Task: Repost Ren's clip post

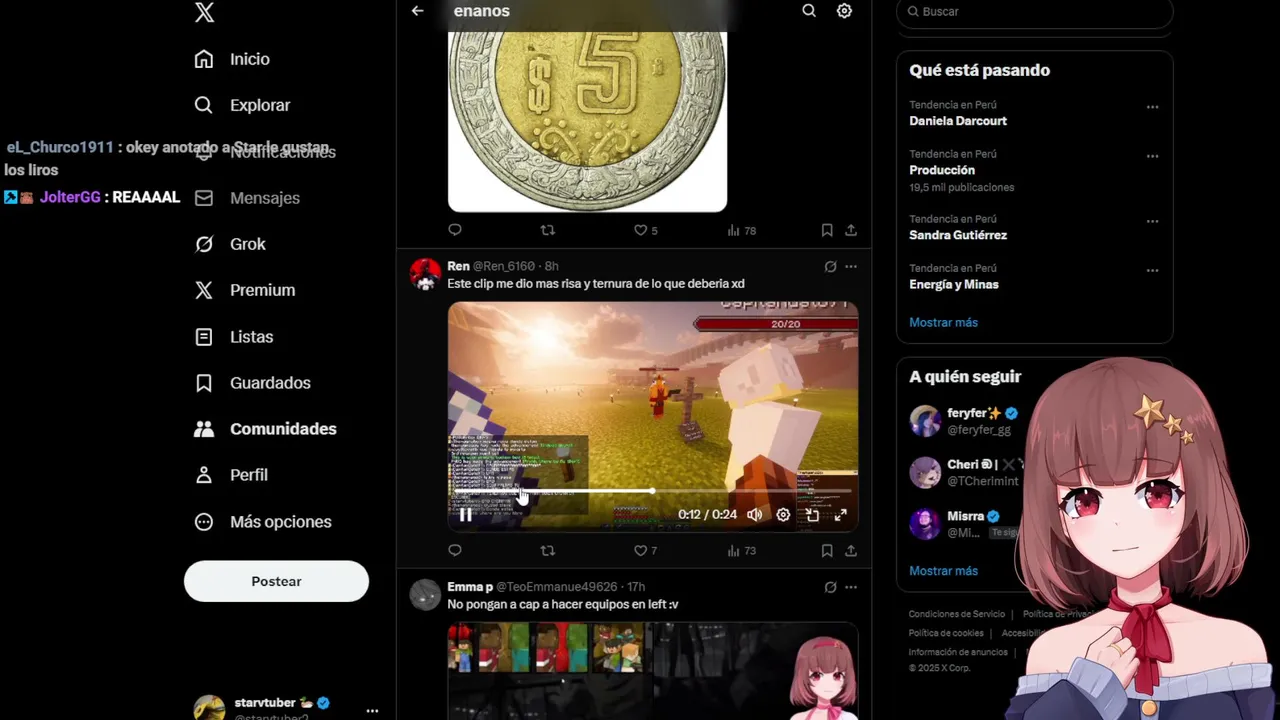Action: pyautogui.click(x=547, y=551)
